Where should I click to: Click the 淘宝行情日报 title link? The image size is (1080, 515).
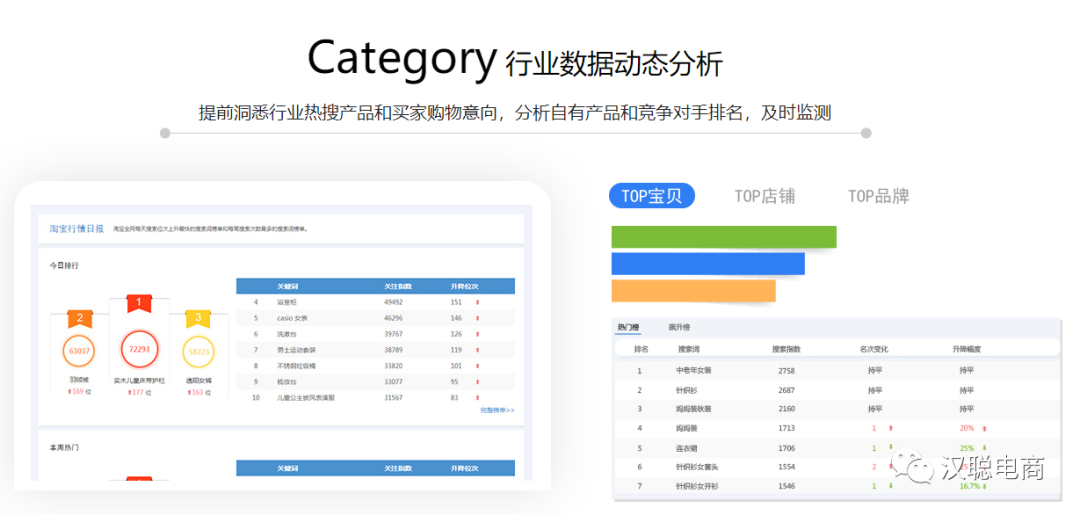pos(77,229)
